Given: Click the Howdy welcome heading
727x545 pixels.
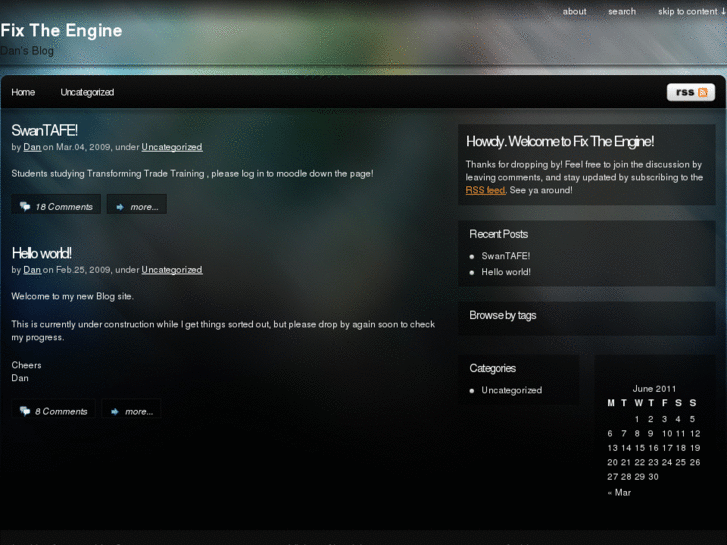Looking at the screenshot, I should (560, 141).
